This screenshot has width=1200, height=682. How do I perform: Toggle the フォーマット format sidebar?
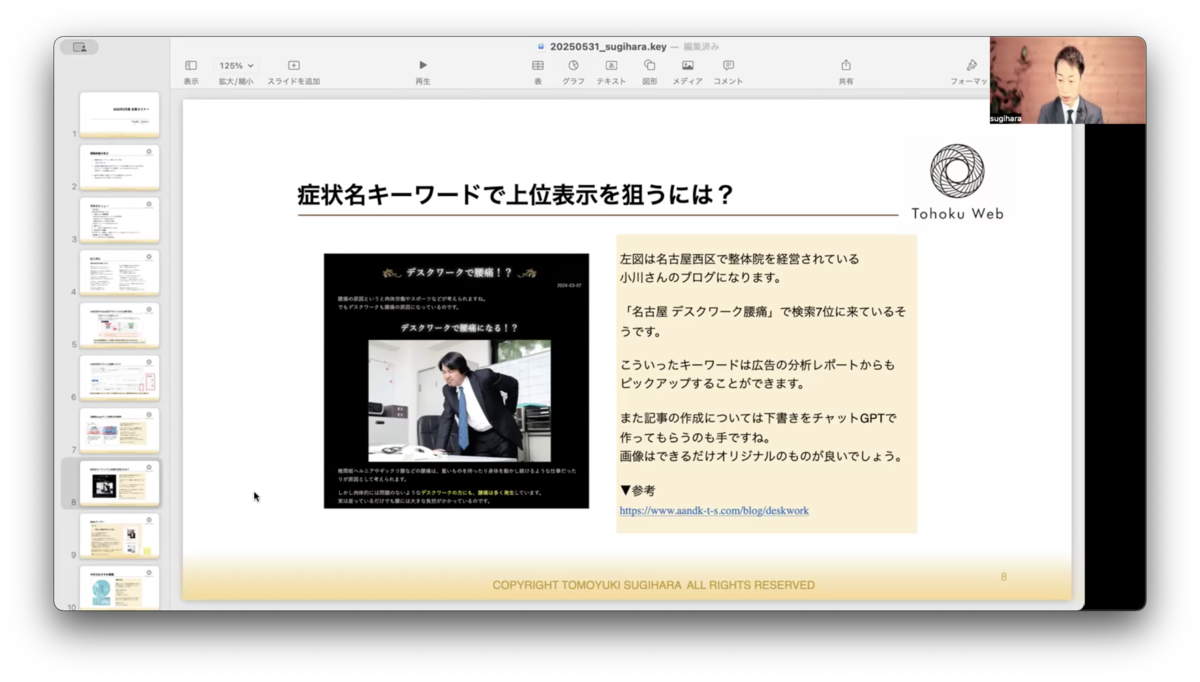point(971,66)
